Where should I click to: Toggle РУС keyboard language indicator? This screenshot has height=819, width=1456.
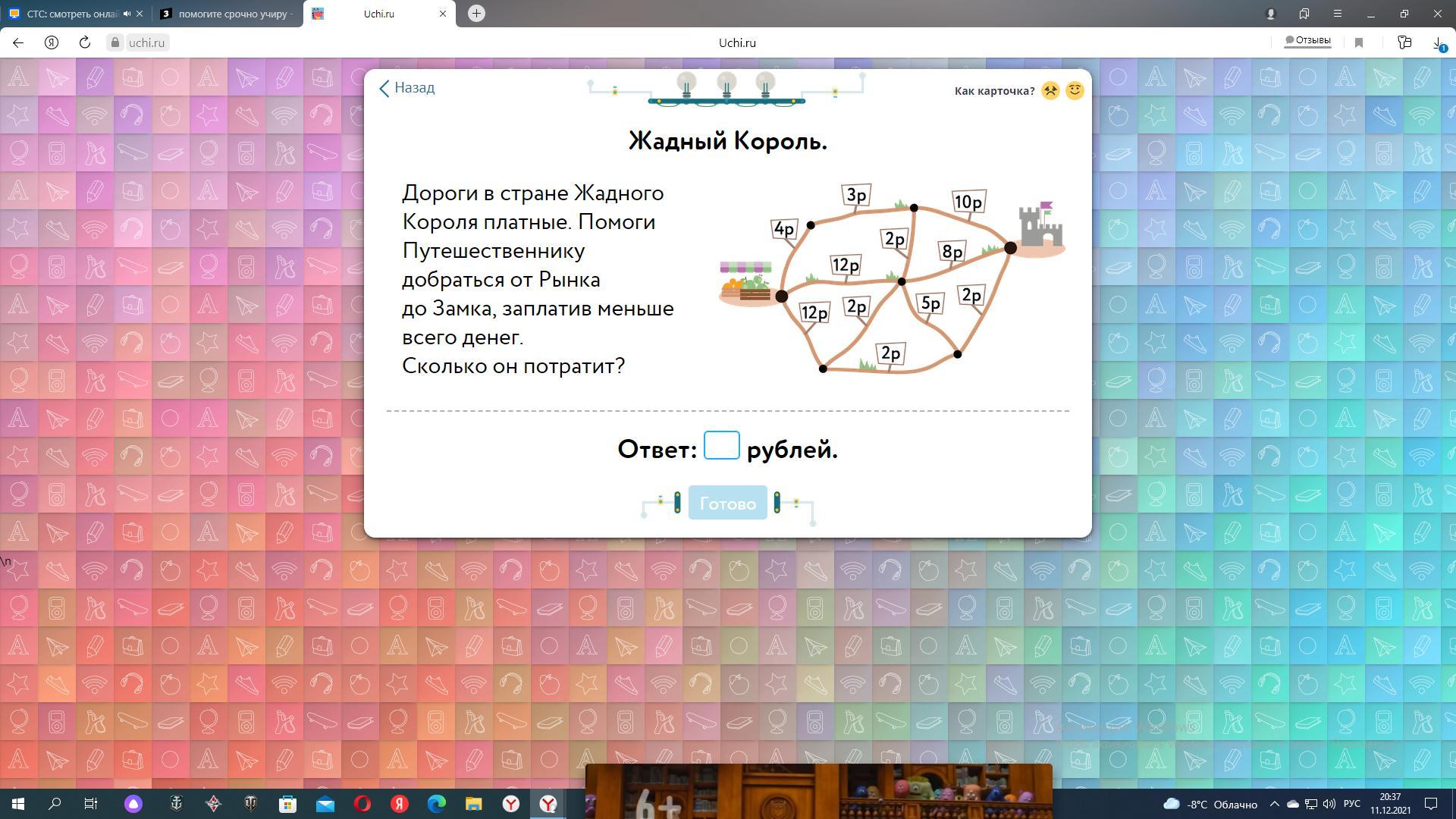(1351, 804)
